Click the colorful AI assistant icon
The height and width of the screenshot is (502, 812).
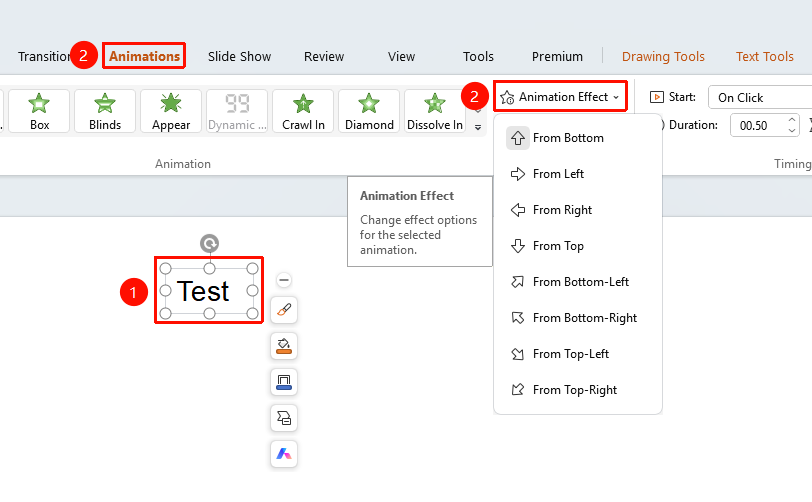[x=284, y=454]
